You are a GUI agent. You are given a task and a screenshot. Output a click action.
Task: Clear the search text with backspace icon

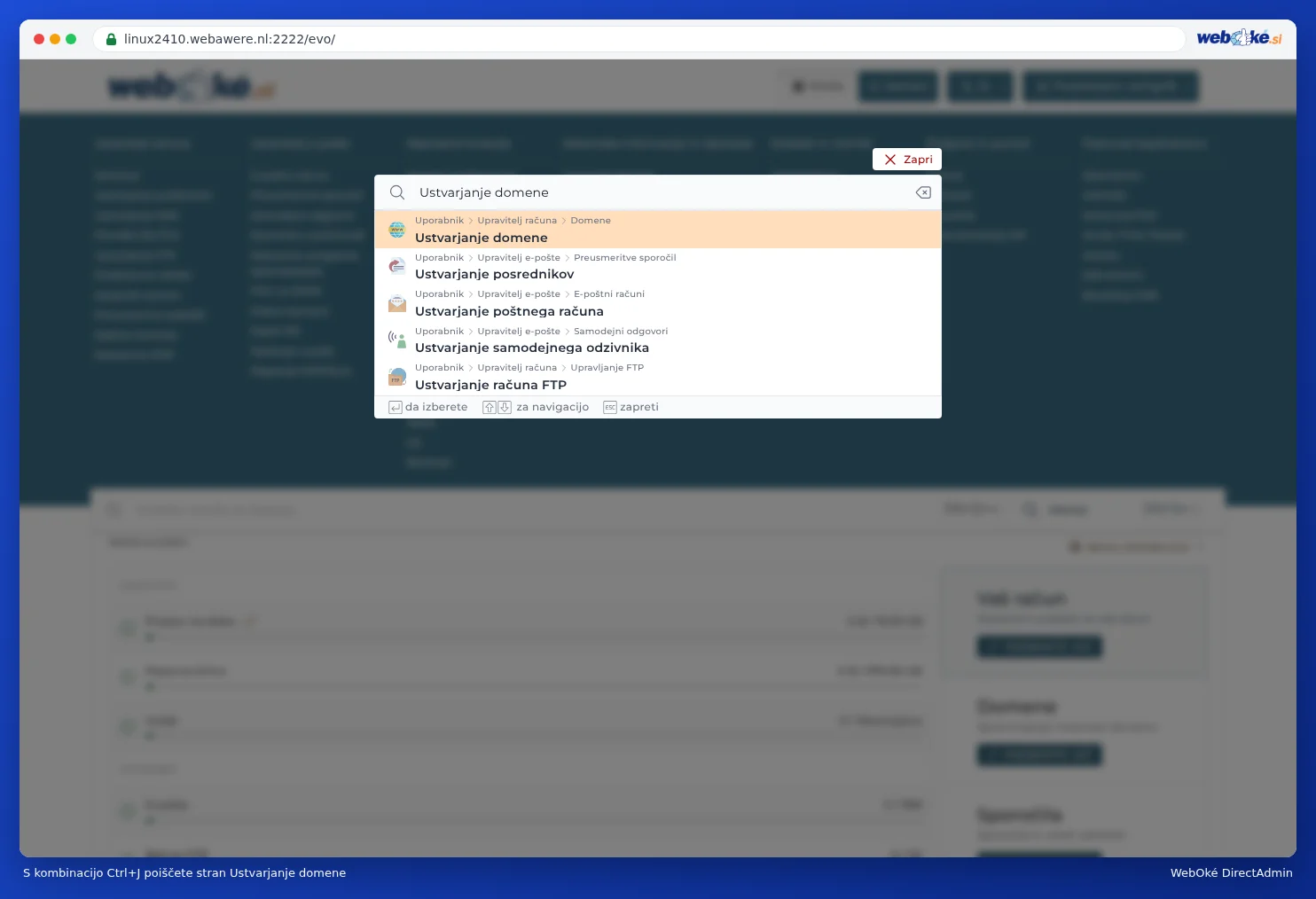tap(923, 192)
